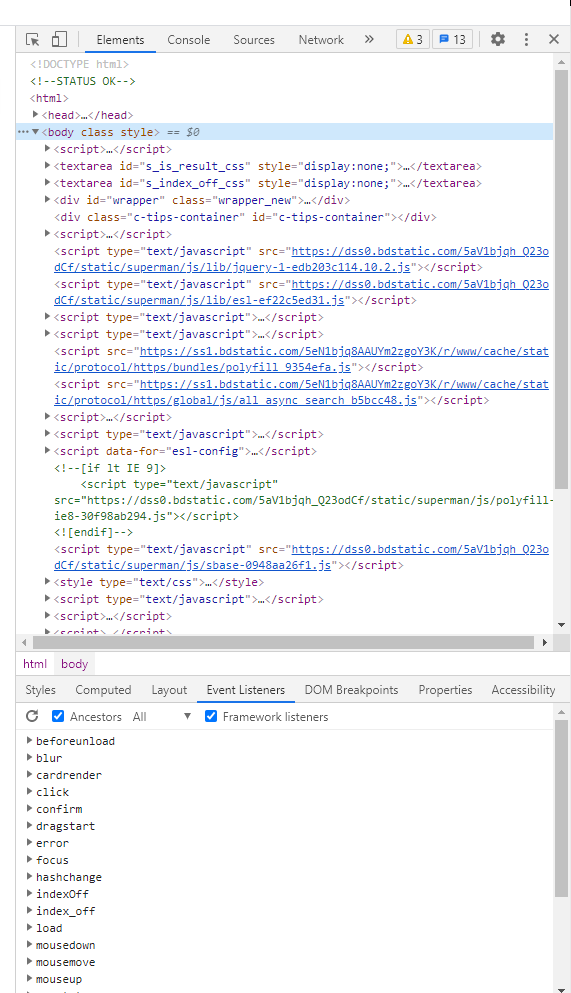Expand the s_is_result_css textarea node
This screenshot has height=993, width=571.
click(47, 165)
